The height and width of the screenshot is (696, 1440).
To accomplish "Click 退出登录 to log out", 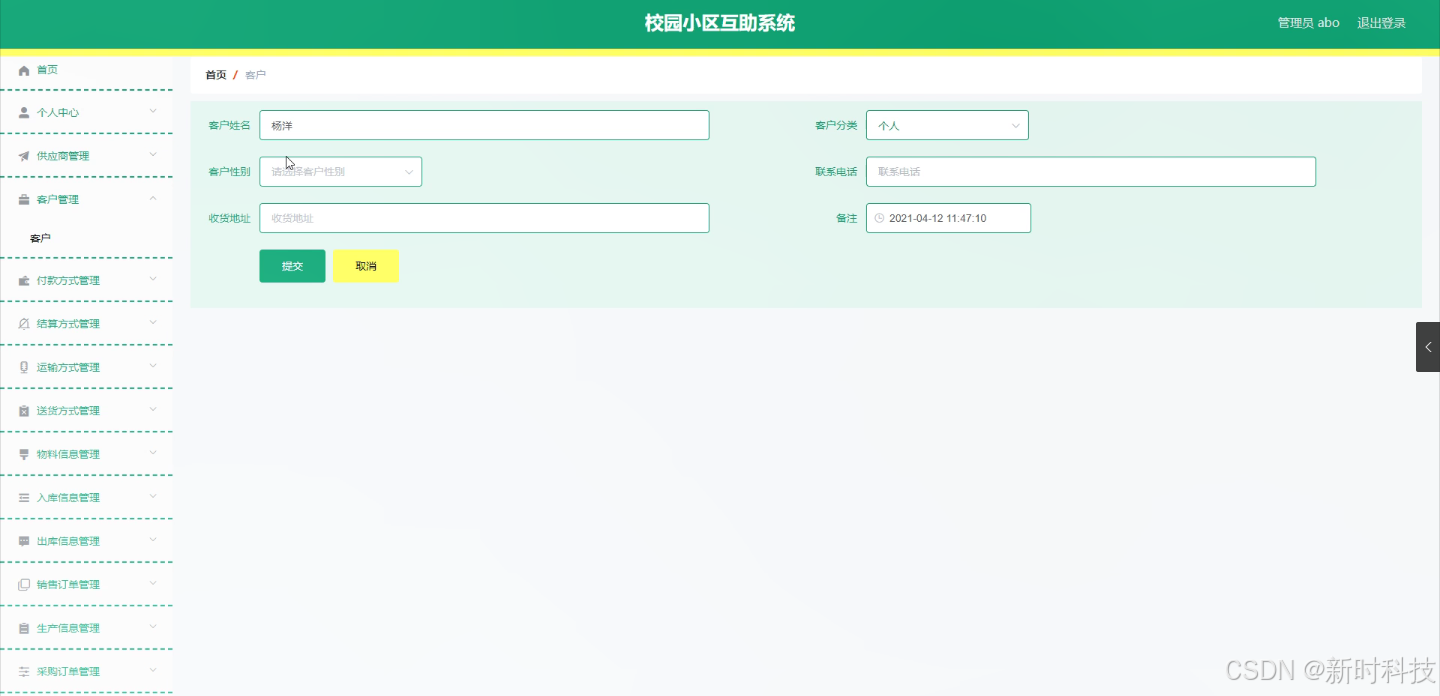I will 1381,22.
